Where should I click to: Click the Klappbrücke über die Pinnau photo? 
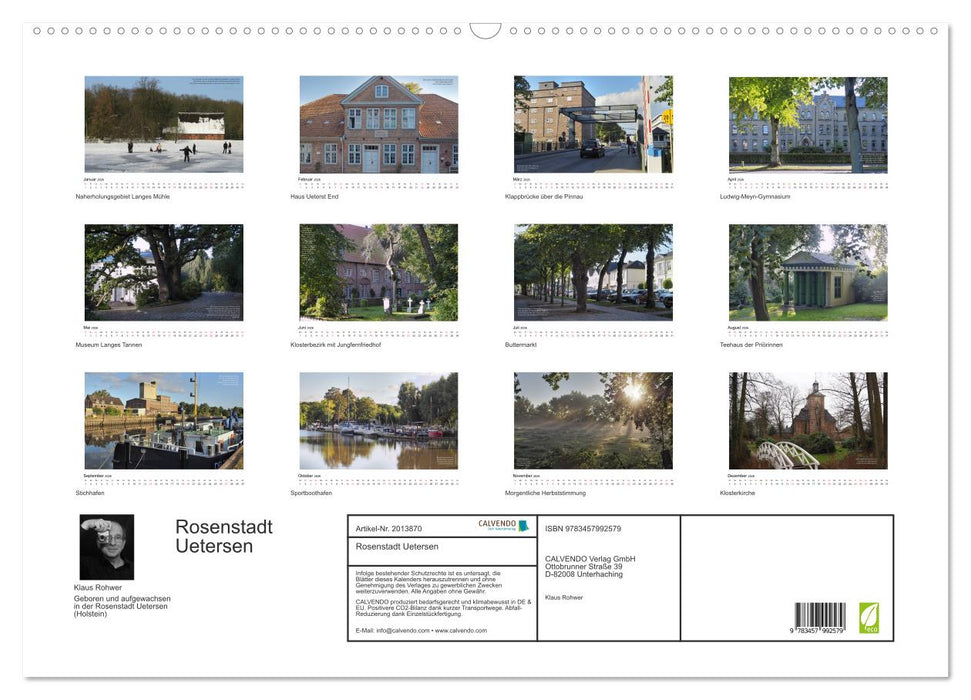point(593,124)
